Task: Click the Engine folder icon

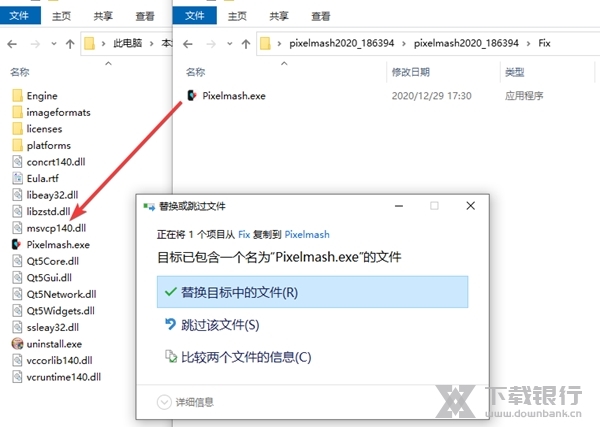Action: click(x=17, y=96)
